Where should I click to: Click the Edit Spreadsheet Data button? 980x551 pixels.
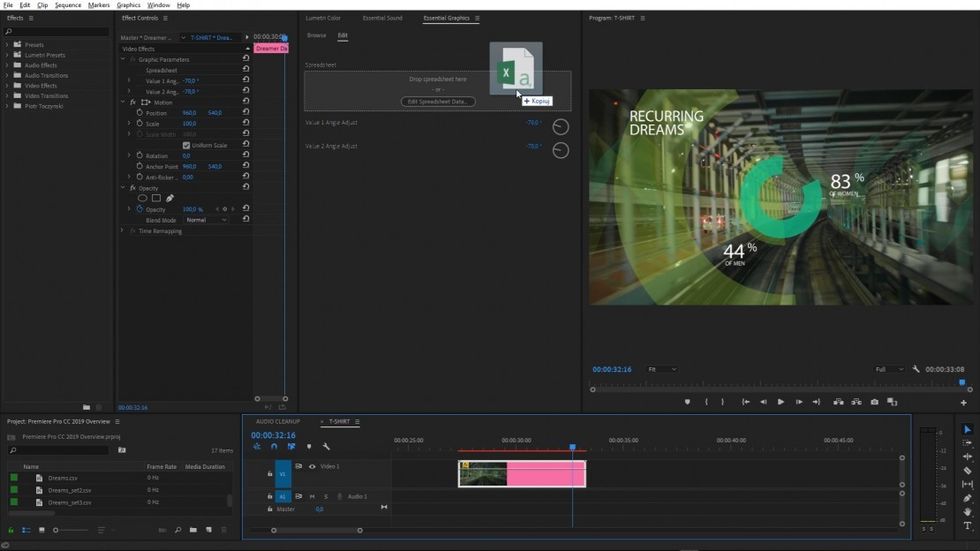pyautogui.click(x=438, y=101)
